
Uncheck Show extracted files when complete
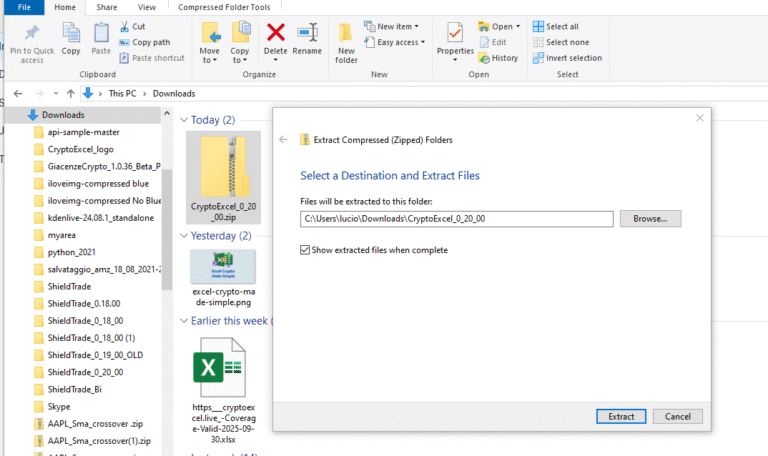pos(305,250)
